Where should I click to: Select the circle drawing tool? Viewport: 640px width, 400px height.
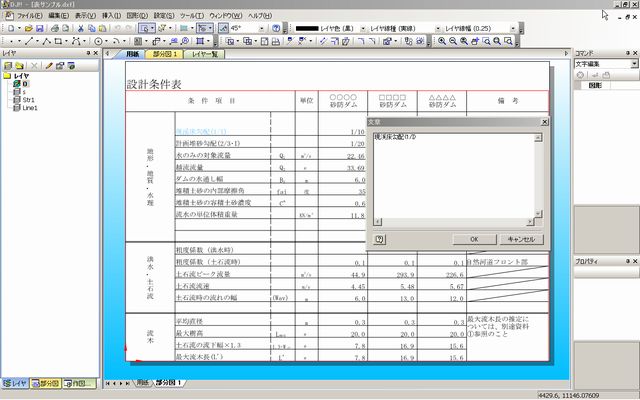[x=98, y=41]
